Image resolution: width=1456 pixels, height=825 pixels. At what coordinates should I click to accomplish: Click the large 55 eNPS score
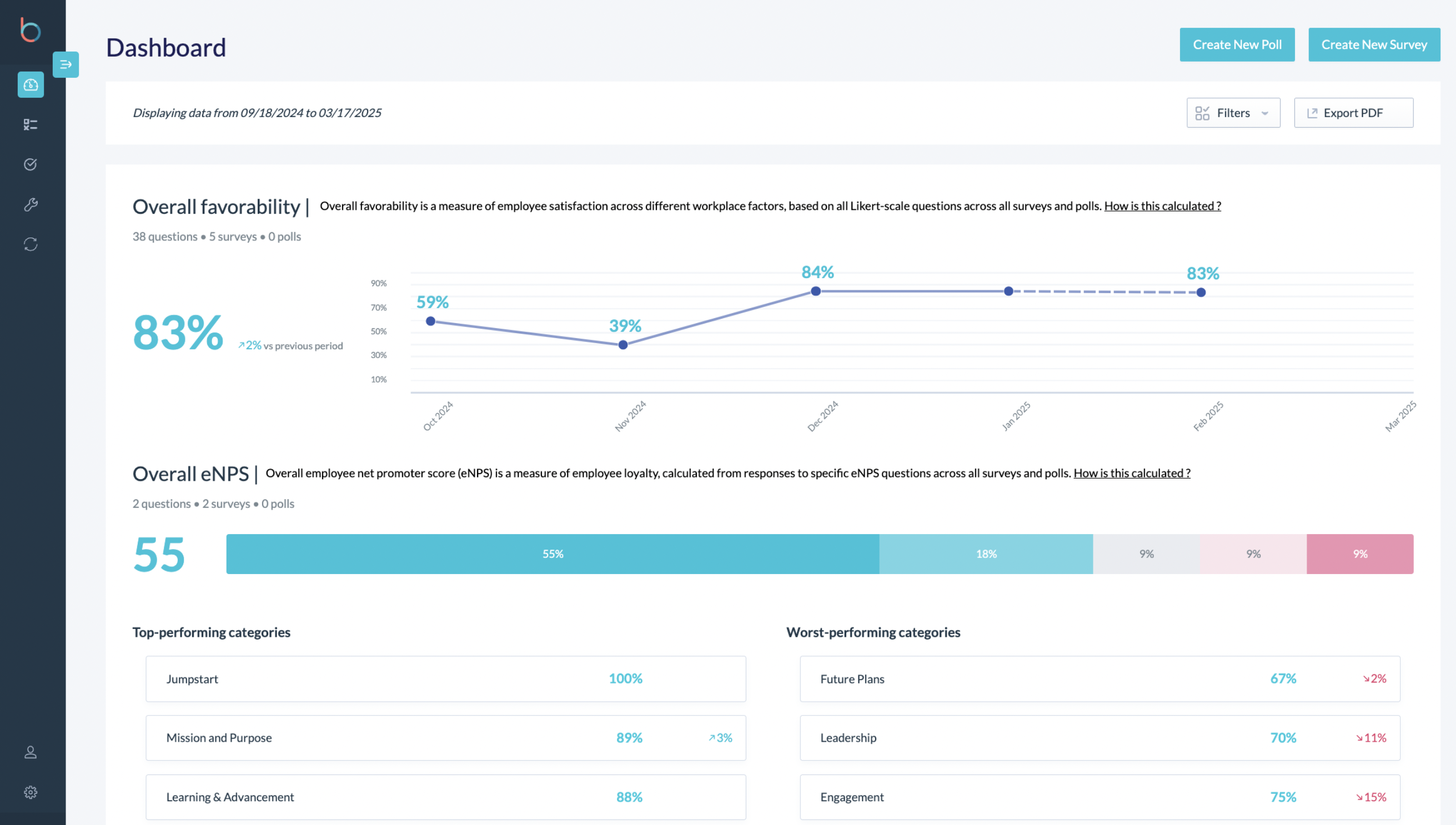pyautogui.click(x=159, y=555)
